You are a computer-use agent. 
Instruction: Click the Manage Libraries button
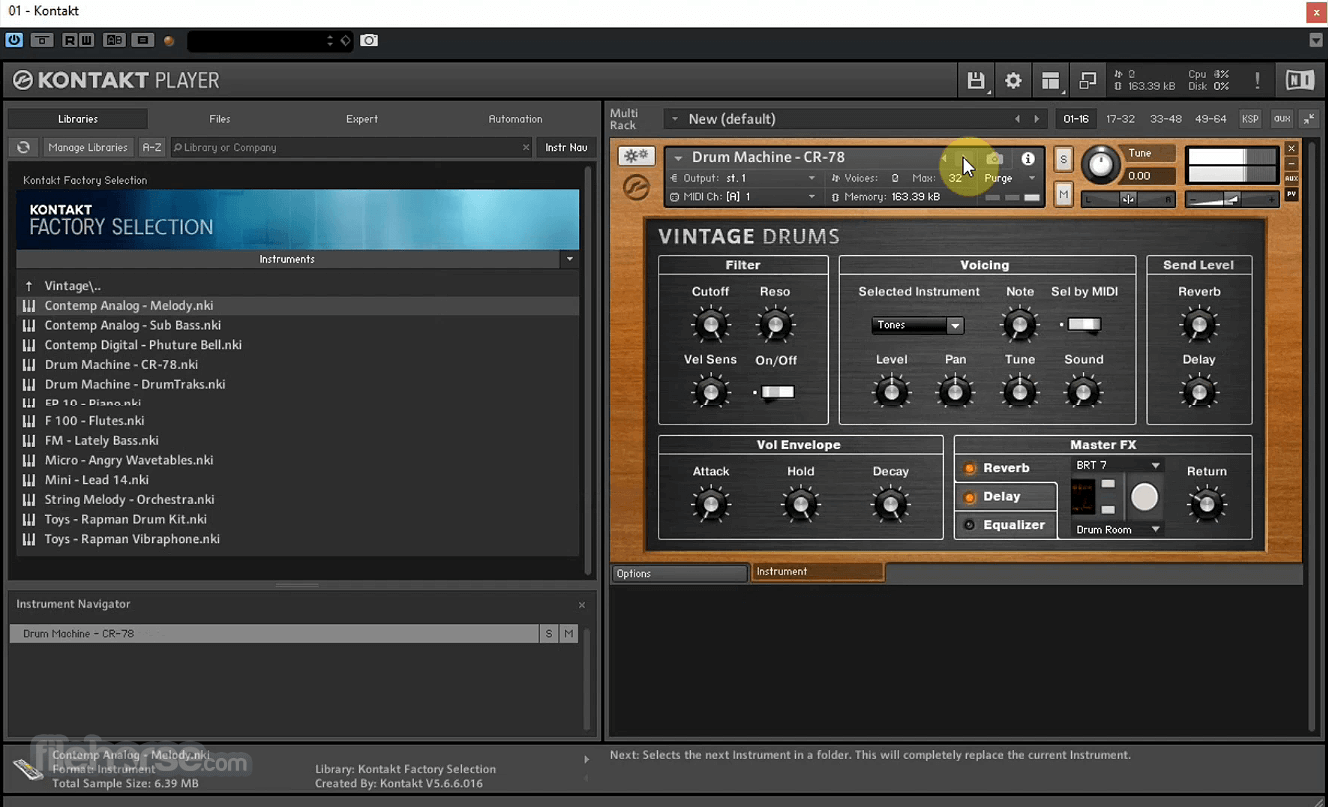pyautogui.click(x=88, y=147)
